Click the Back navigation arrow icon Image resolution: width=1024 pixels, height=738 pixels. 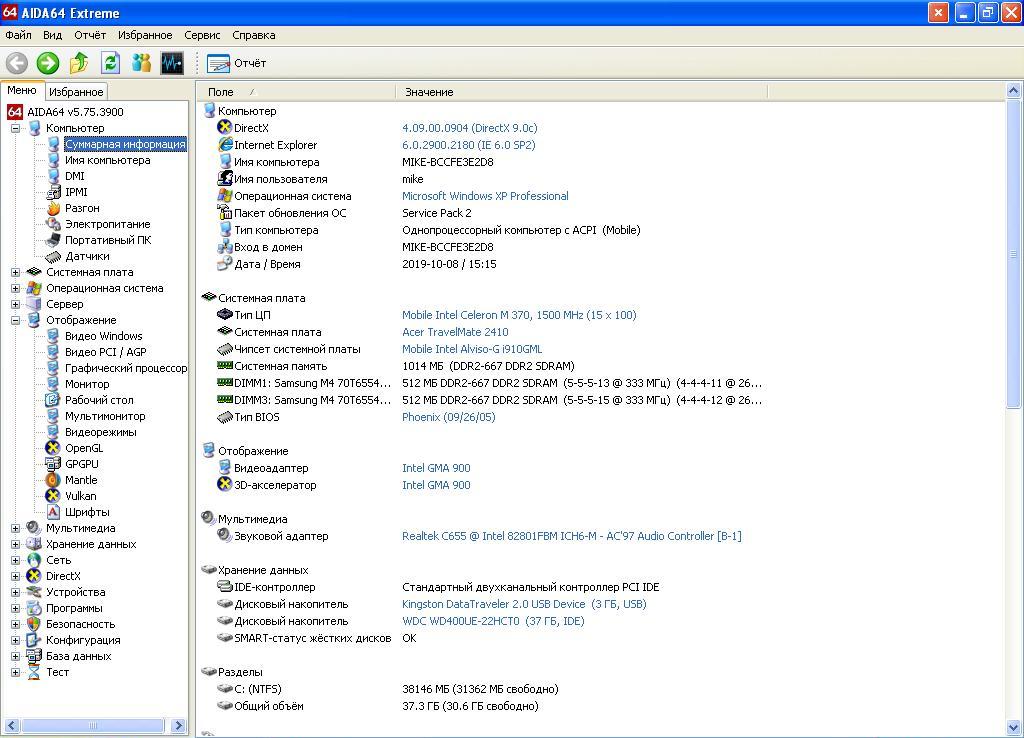pos(17,63)
